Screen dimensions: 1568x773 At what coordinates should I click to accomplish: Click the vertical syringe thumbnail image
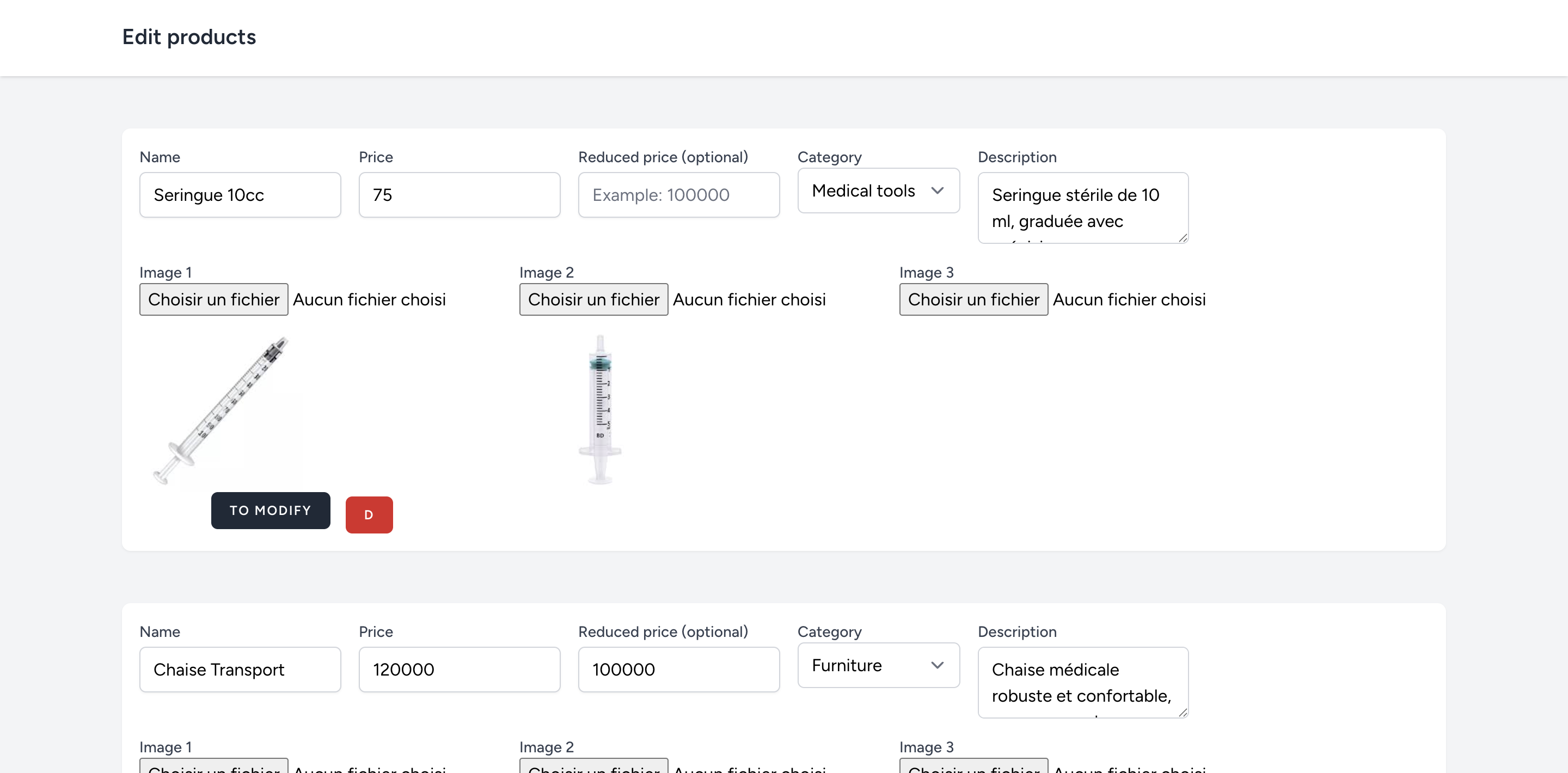click(x=599, y=409)
